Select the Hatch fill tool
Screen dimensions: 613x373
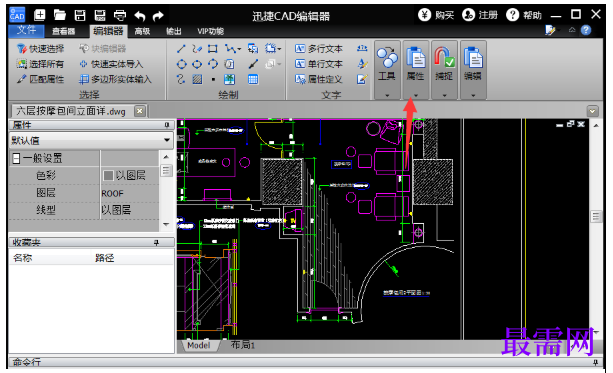click(197, 79)
